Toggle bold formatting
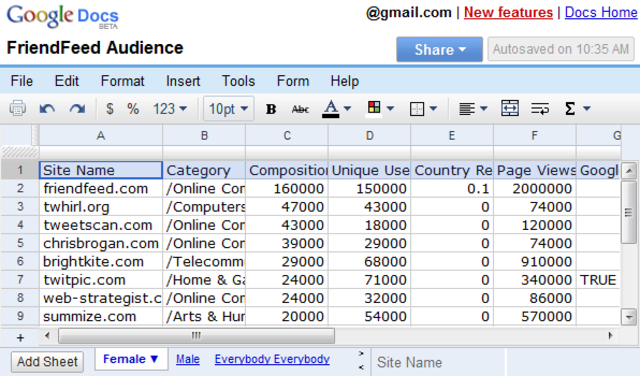The image size is (640, 376). tap(271, 109)
